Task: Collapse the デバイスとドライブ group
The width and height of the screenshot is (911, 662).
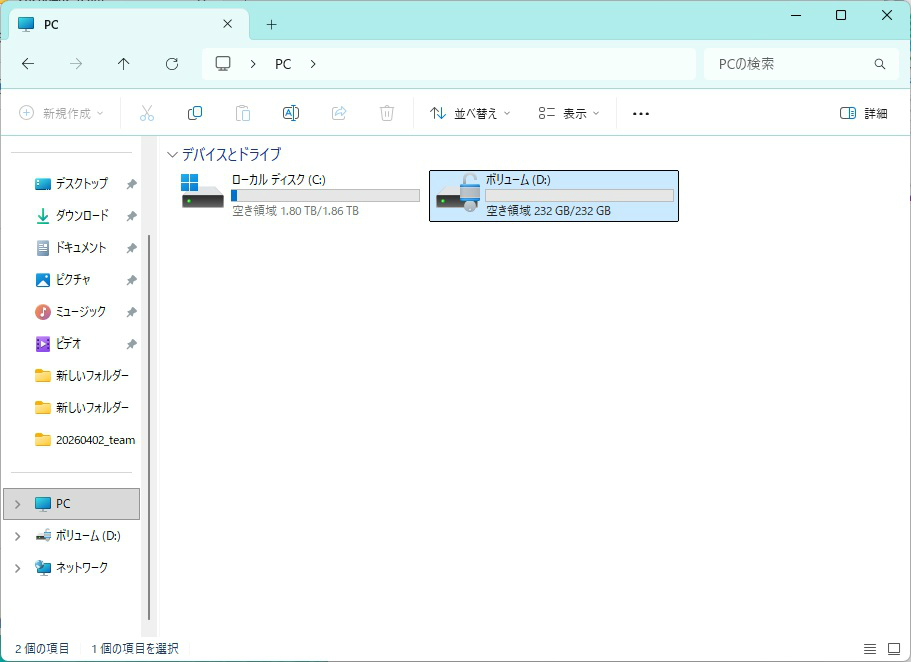Action: tap(172, 155)
